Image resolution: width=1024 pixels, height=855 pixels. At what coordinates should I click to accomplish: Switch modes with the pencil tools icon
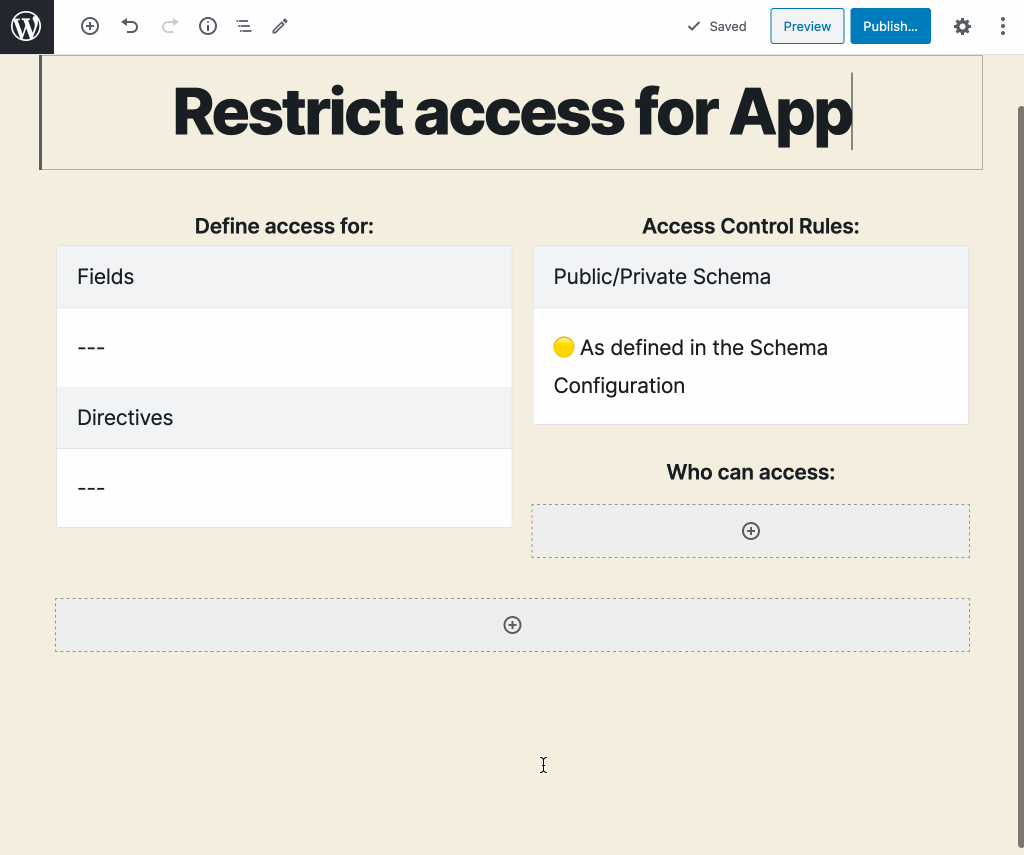tap(280, 26)
